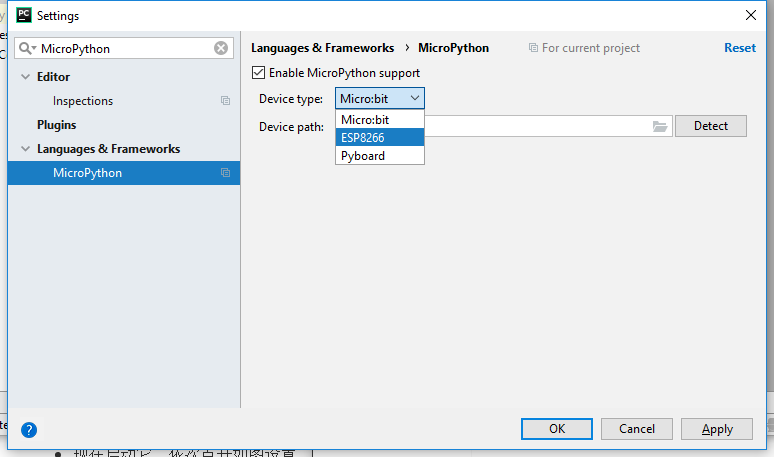774x457 pixels.
Task: Click the Reset link
Action: (x=739, y=48)
